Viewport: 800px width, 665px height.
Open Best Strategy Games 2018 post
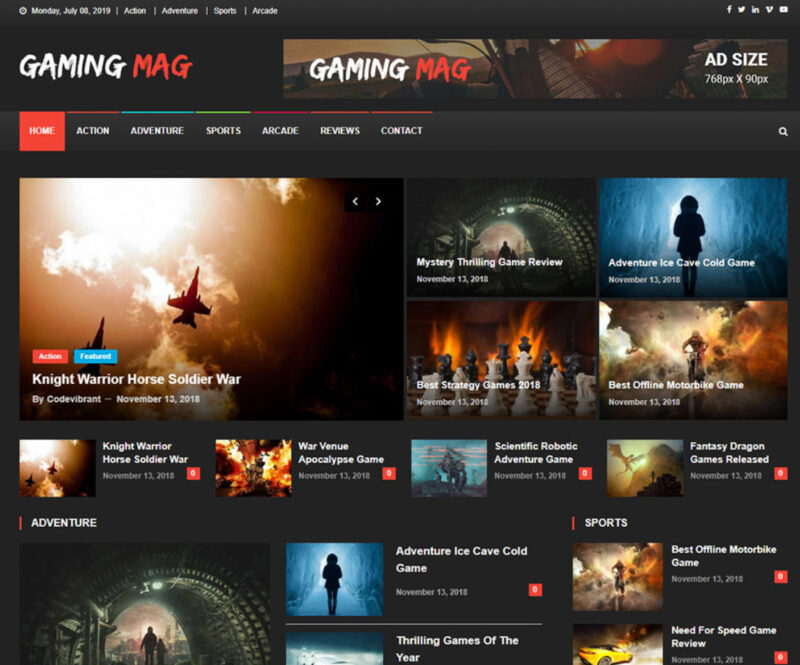coord(478,385)
